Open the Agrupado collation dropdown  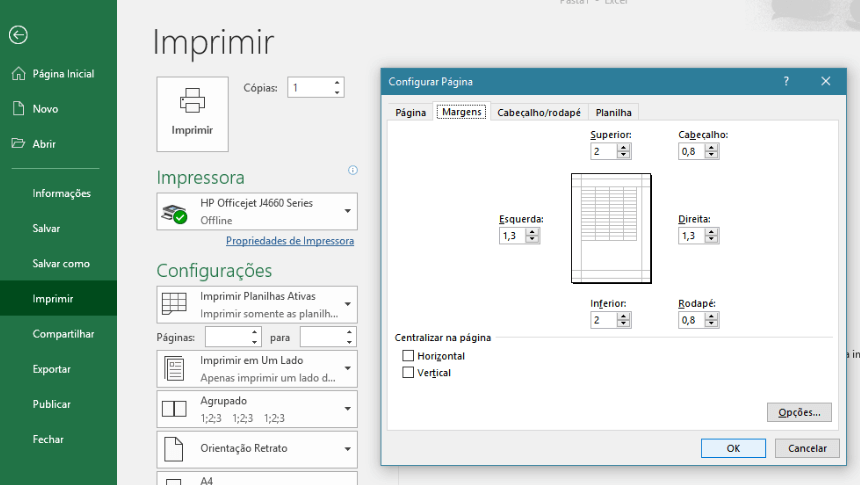point(347,408)
